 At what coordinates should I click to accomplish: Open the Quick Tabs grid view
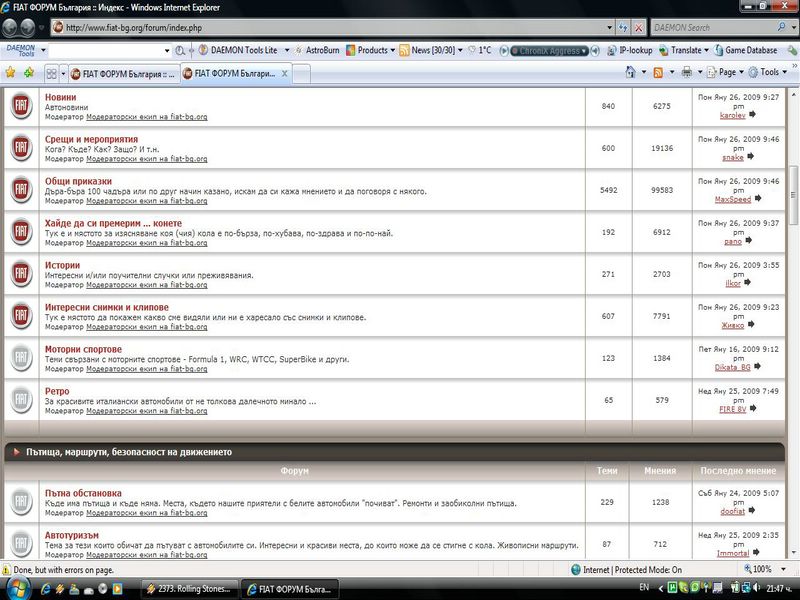click(x=51, y=73)
